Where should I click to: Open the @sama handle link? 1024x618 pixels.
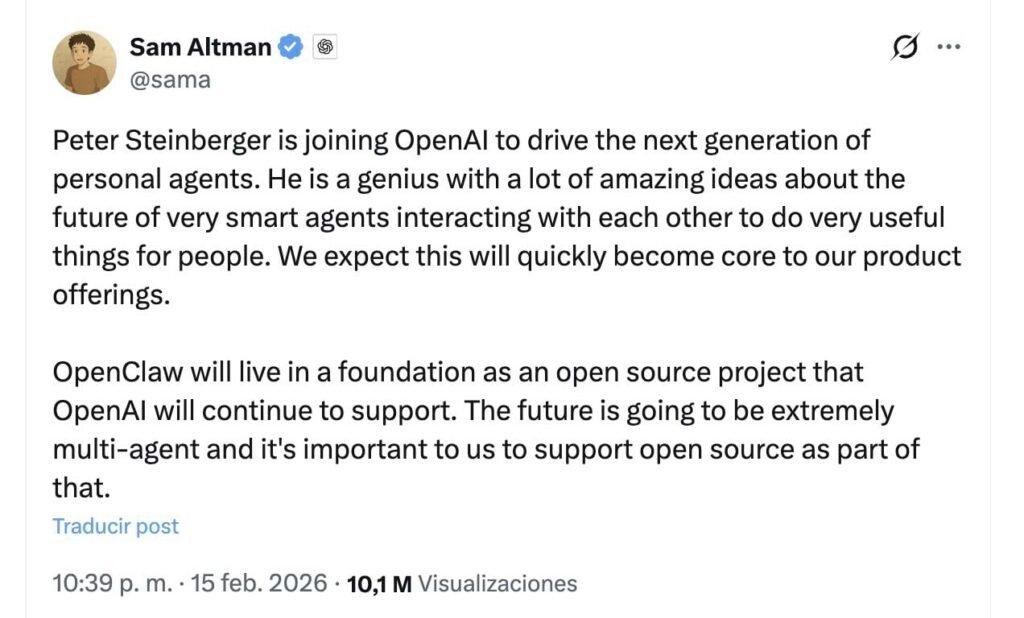click(x=170, y=80)
